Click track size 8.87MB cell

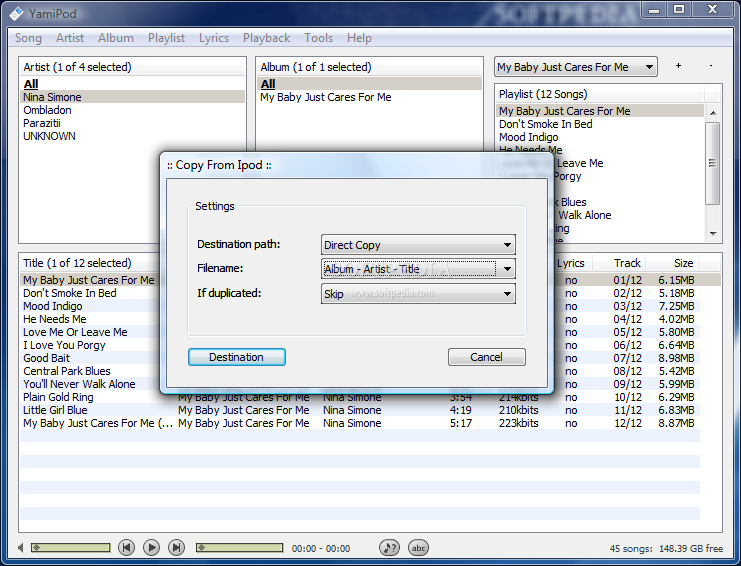[676, 423]
